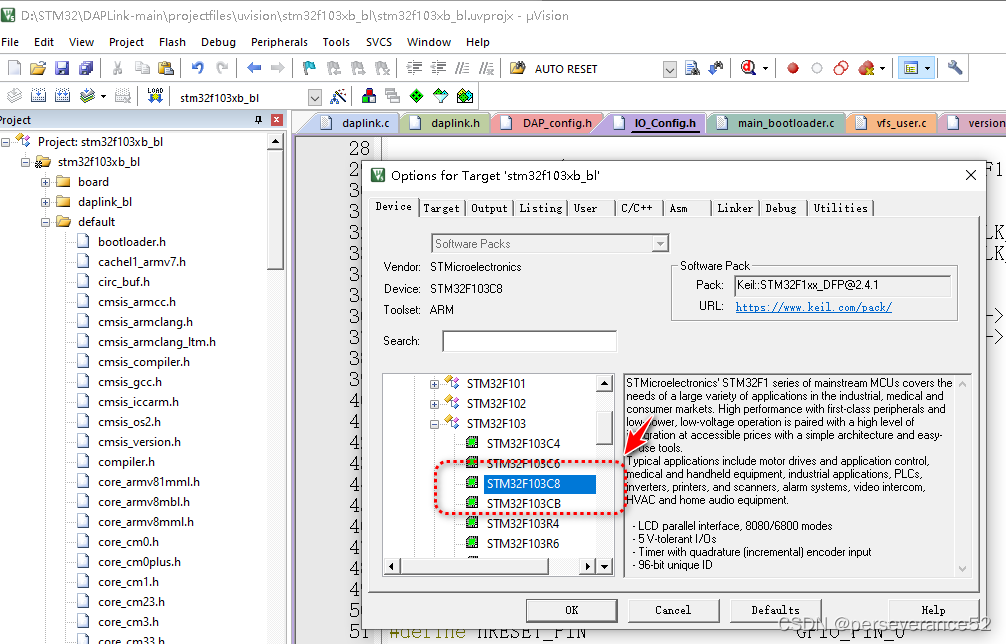Comment selection toolbar icon
This screenshot has height=644, width=1006.
tap(462, 68)
